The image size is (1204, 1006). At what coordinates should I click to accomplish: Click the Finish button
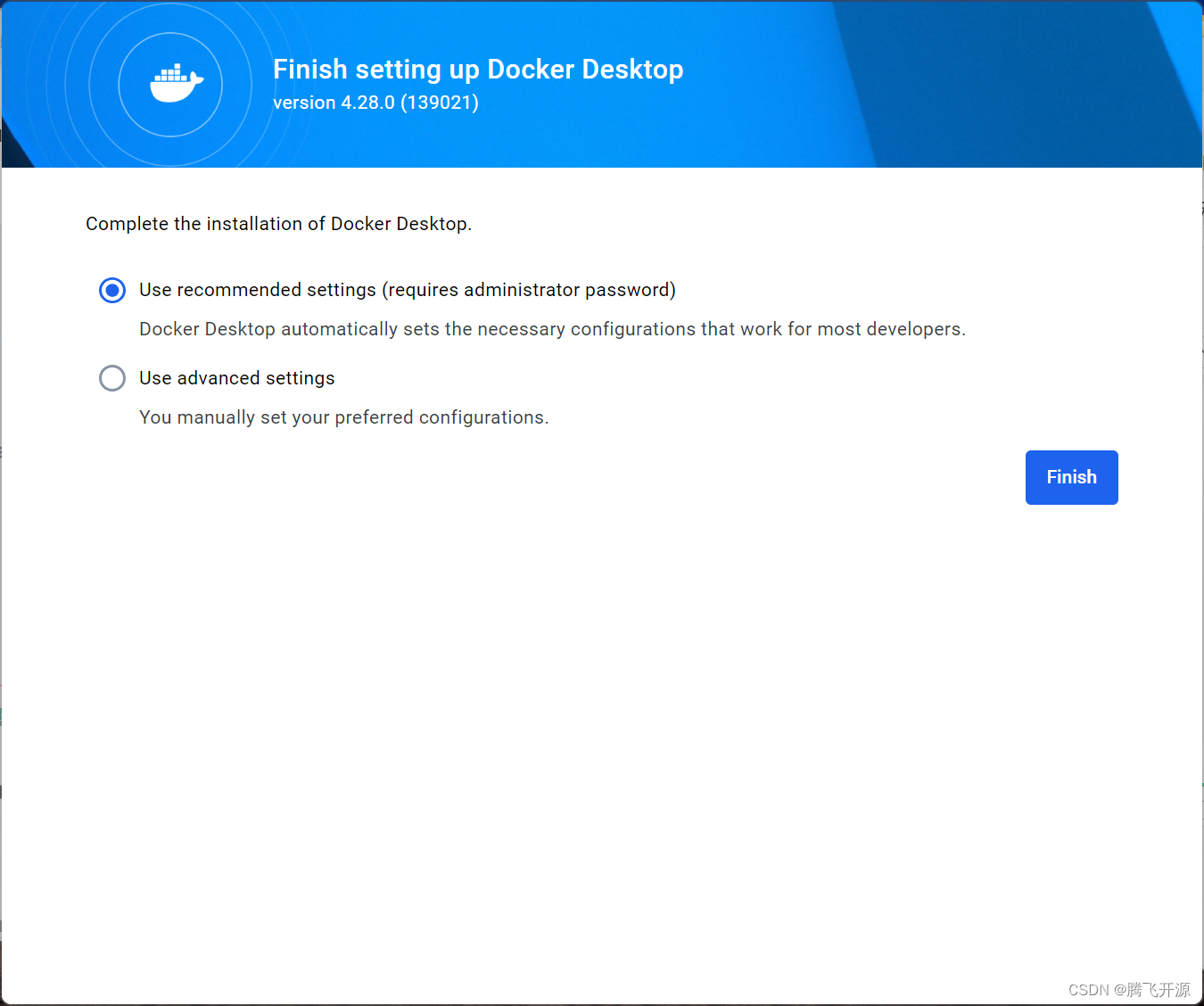1071,477
